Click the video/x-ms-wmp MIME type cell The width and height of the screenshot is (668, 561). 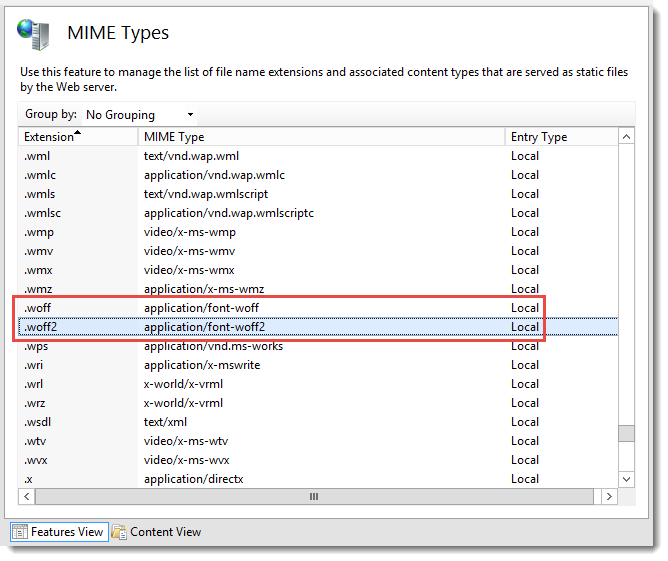click(190, 232)
